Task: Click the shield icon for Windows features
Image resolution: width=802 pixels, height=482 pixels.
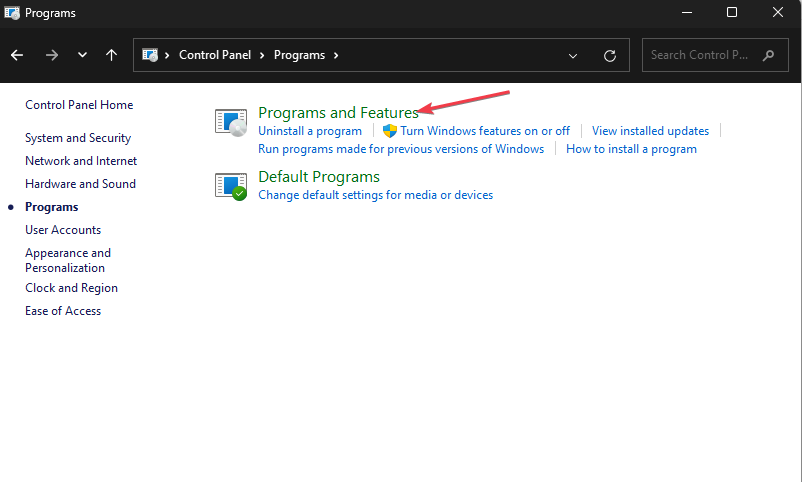Action: coord(390,131)
